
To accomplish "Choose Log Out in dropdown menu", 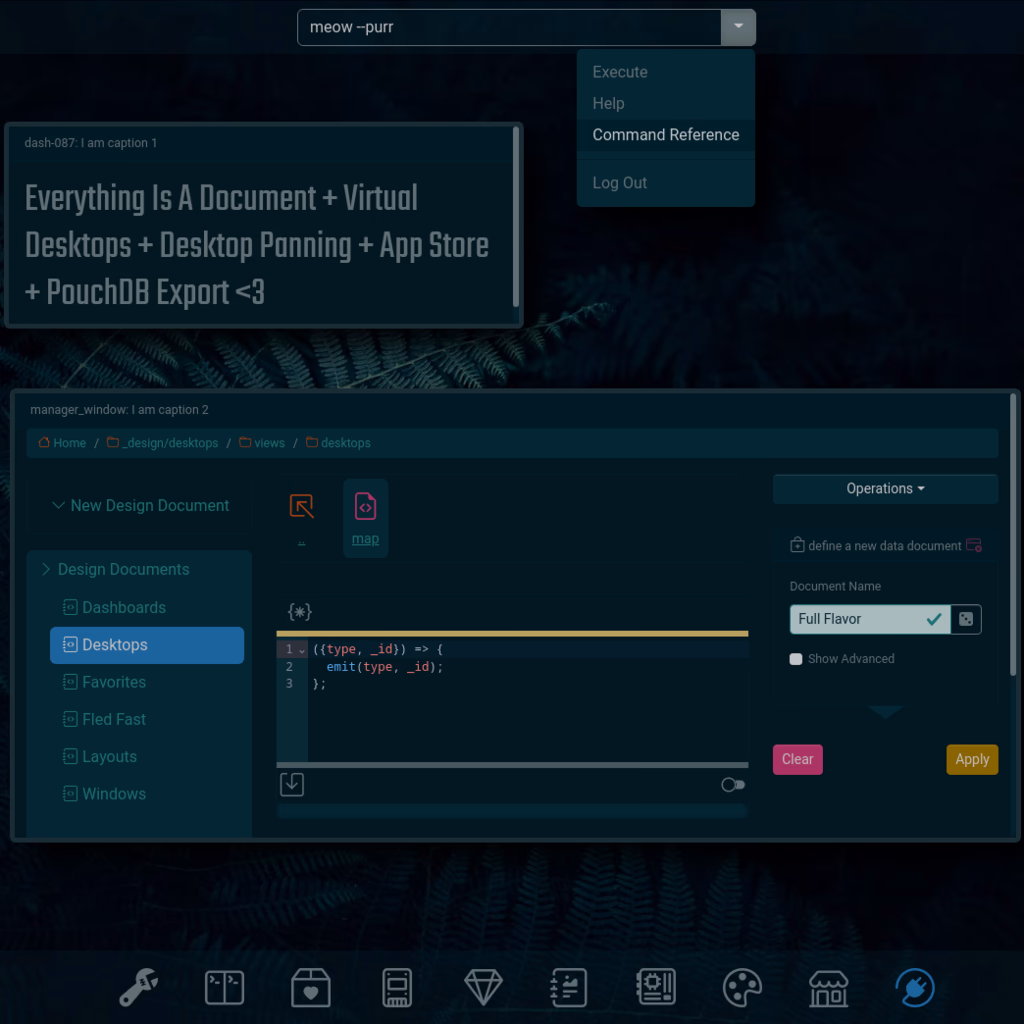I will coord(619,183).
